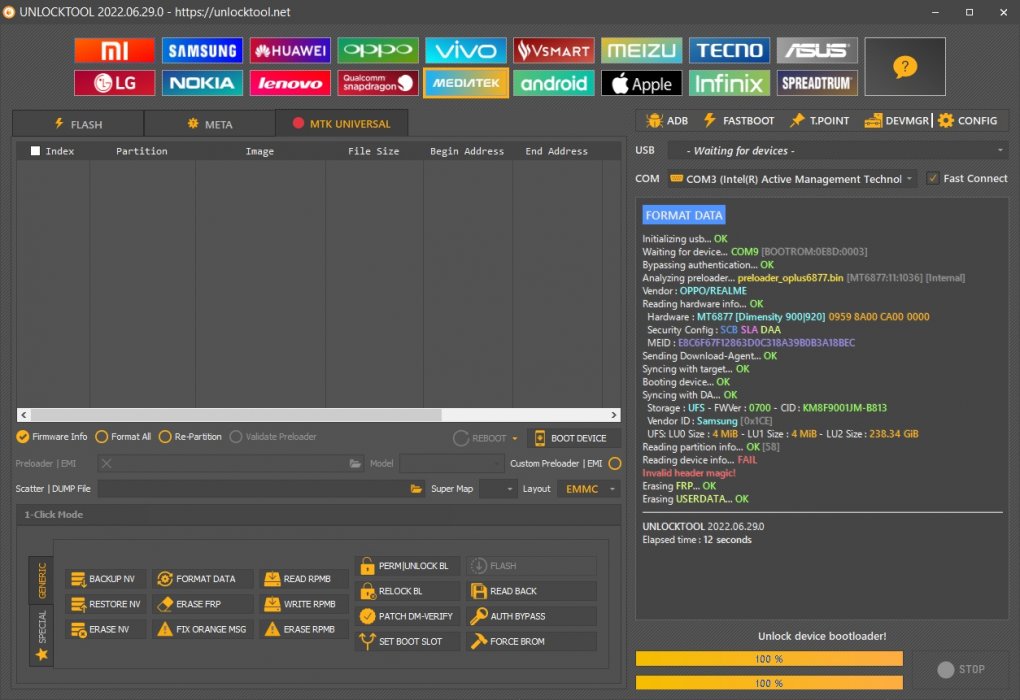Select the Re-Partition radio option

tap(190, 437)
